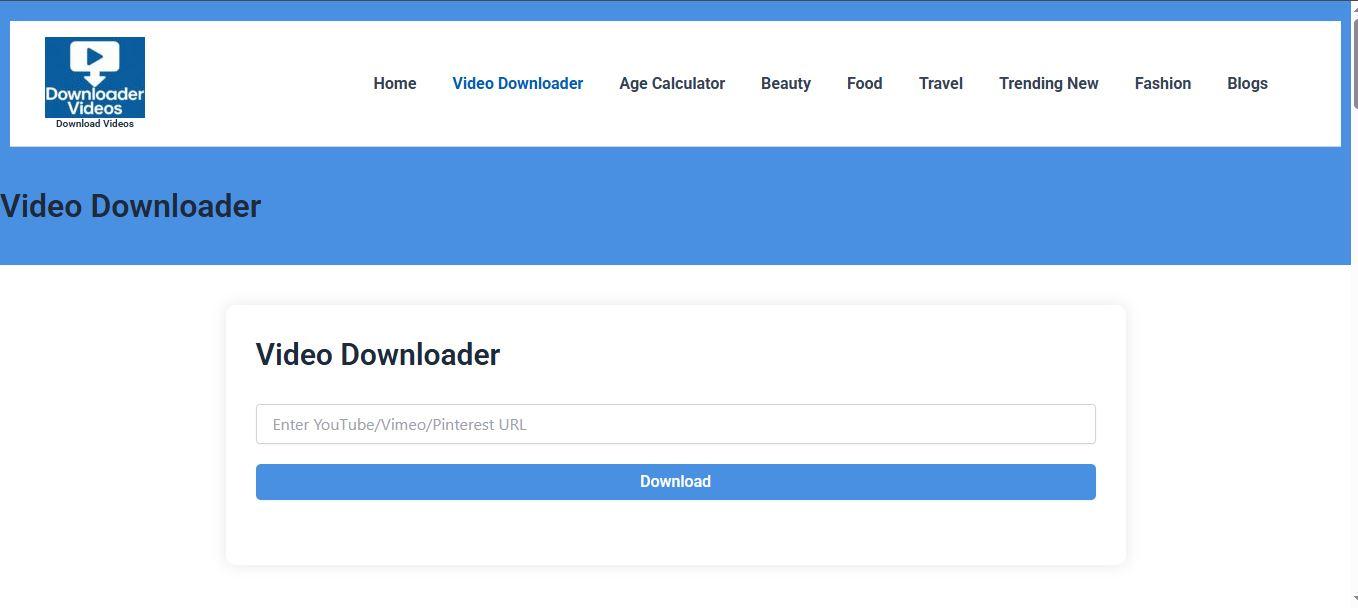This screenshot has width=1358, height=608.
Task: Click the scrollbar track below the thumb
Action: (x=1353, y=350)
